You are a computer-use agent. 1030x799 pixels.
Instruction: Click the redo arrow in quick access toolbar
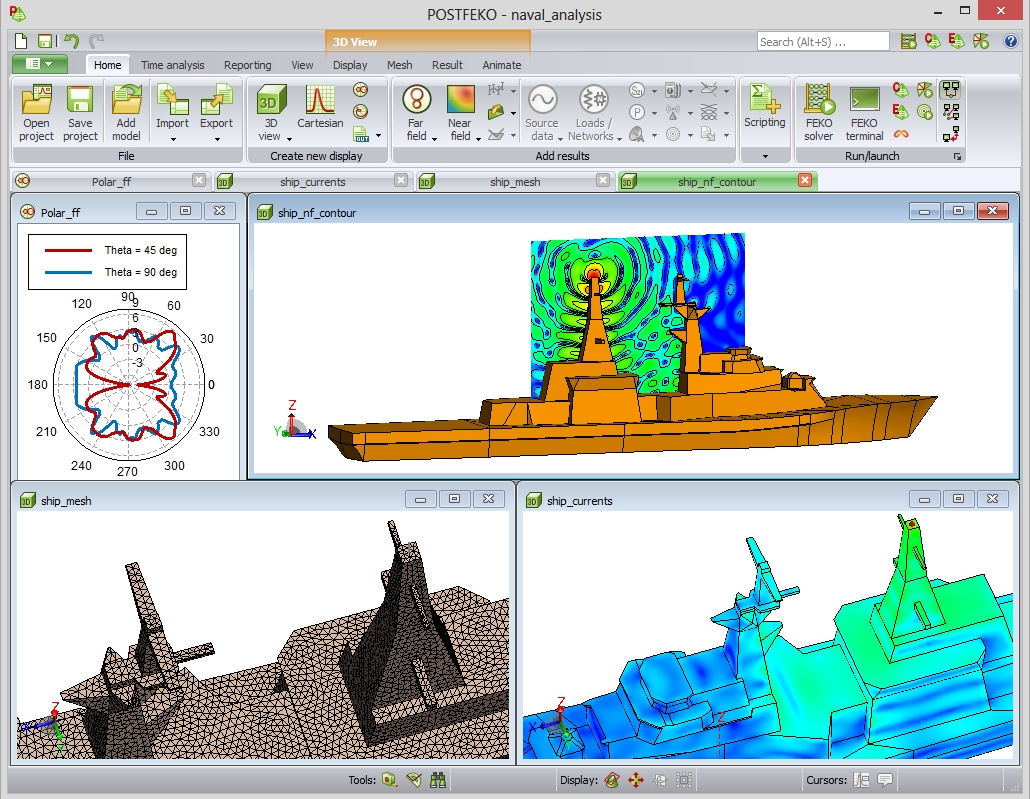pyautogui.click(x=96, y=41)
